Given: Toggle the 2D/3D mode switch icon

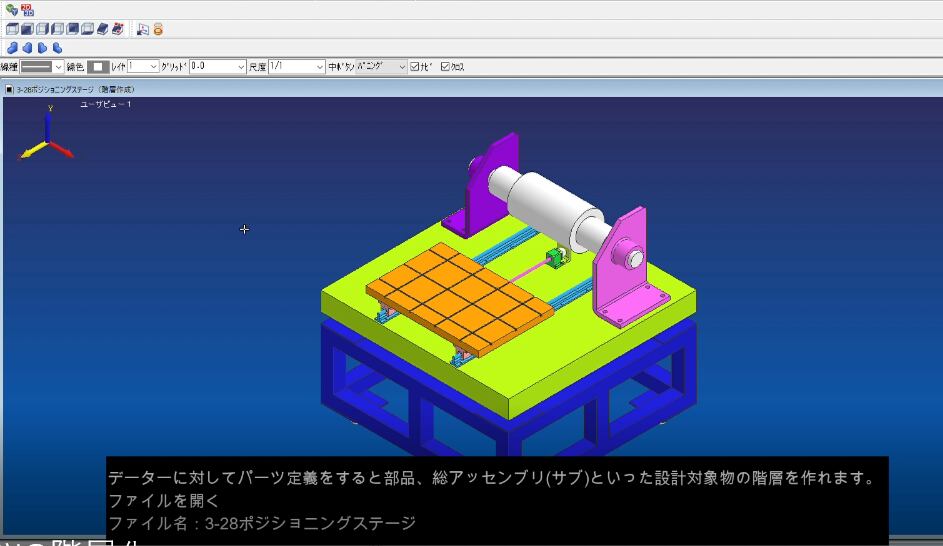Looking at the screenshot, I should click(27, 10).
